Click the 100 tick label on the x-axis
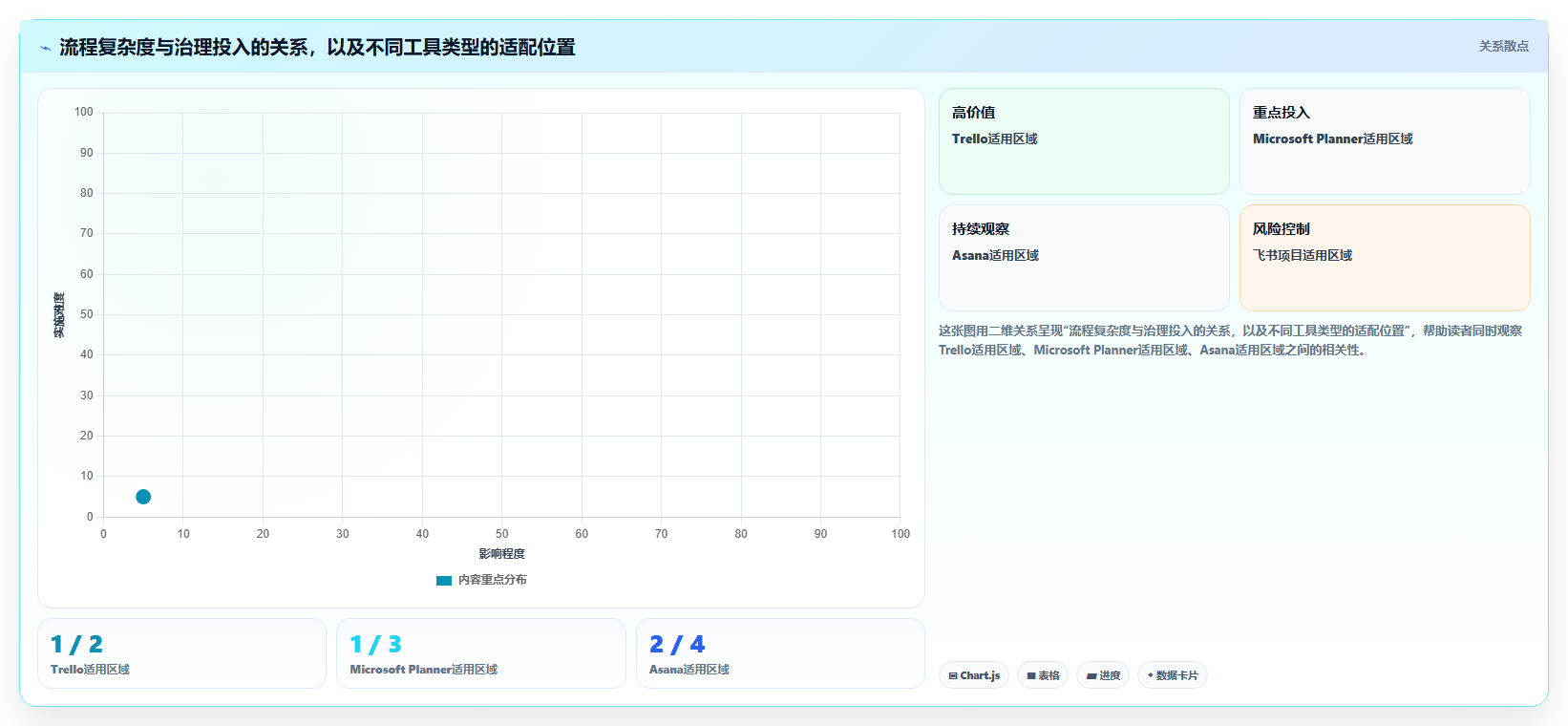 click(x=901, y=534)
